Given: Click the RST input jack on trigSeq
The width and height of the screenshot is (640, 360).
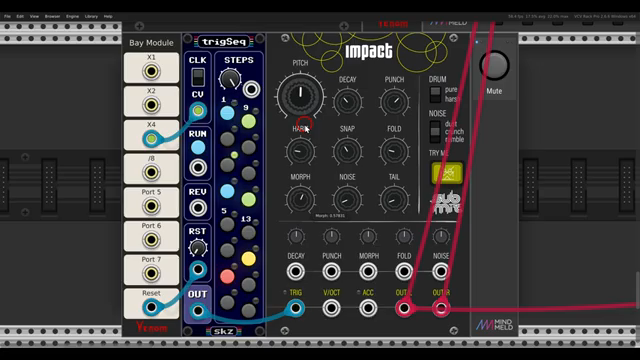Looking at the screenshot, I should point(198,269).
